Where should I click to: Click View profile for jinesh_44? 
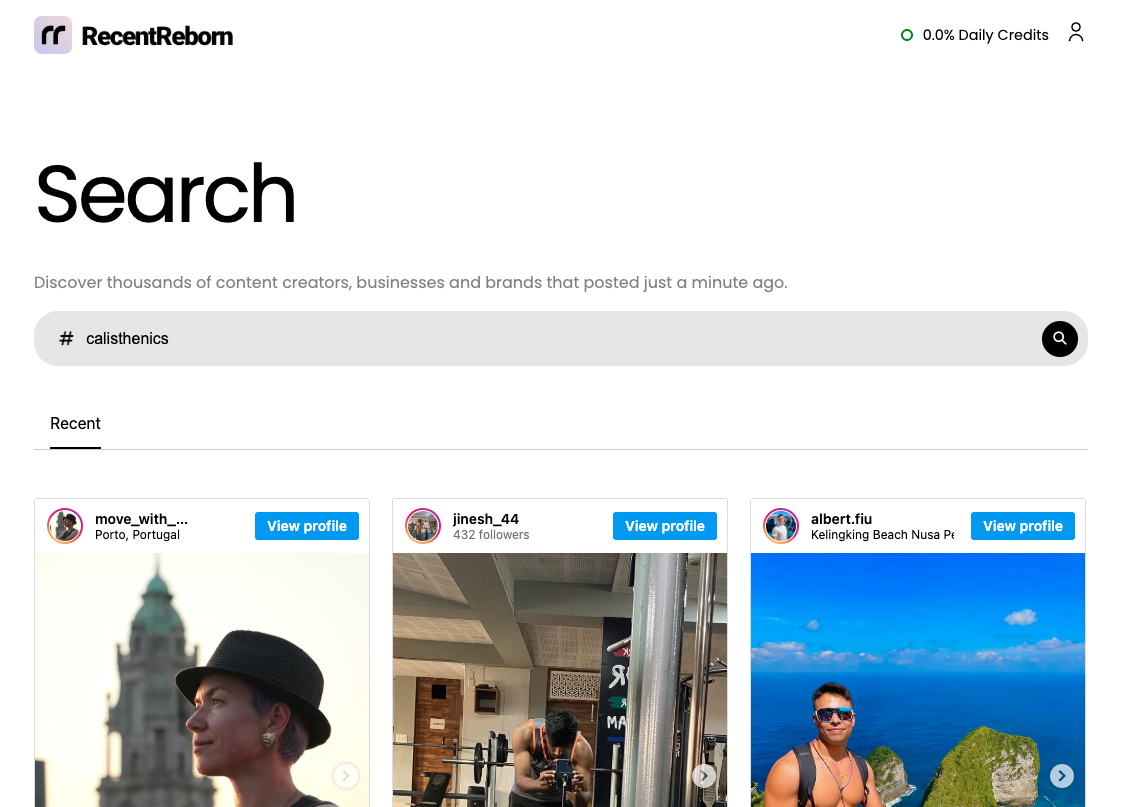[665, 526]
